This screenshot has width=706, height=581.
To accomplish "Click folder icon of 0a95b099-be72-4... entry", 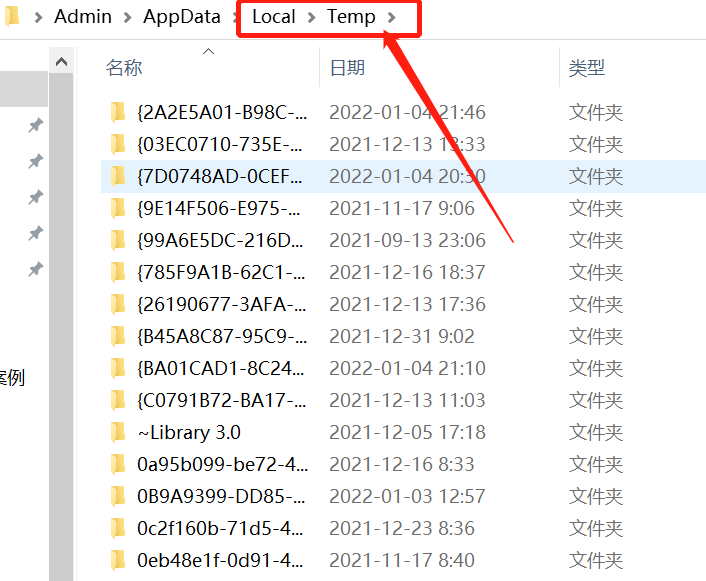I will 118,464.
